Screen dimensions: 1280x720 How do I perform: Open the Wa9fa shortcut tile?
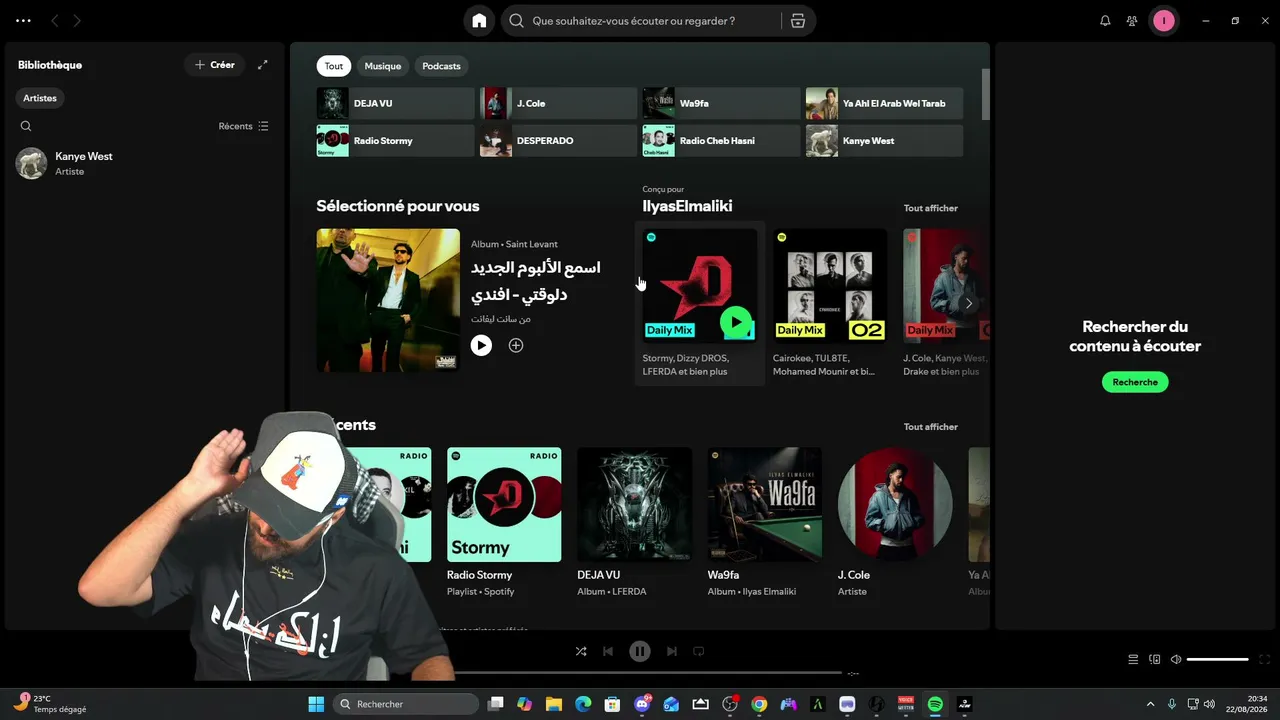click(722, 103)
